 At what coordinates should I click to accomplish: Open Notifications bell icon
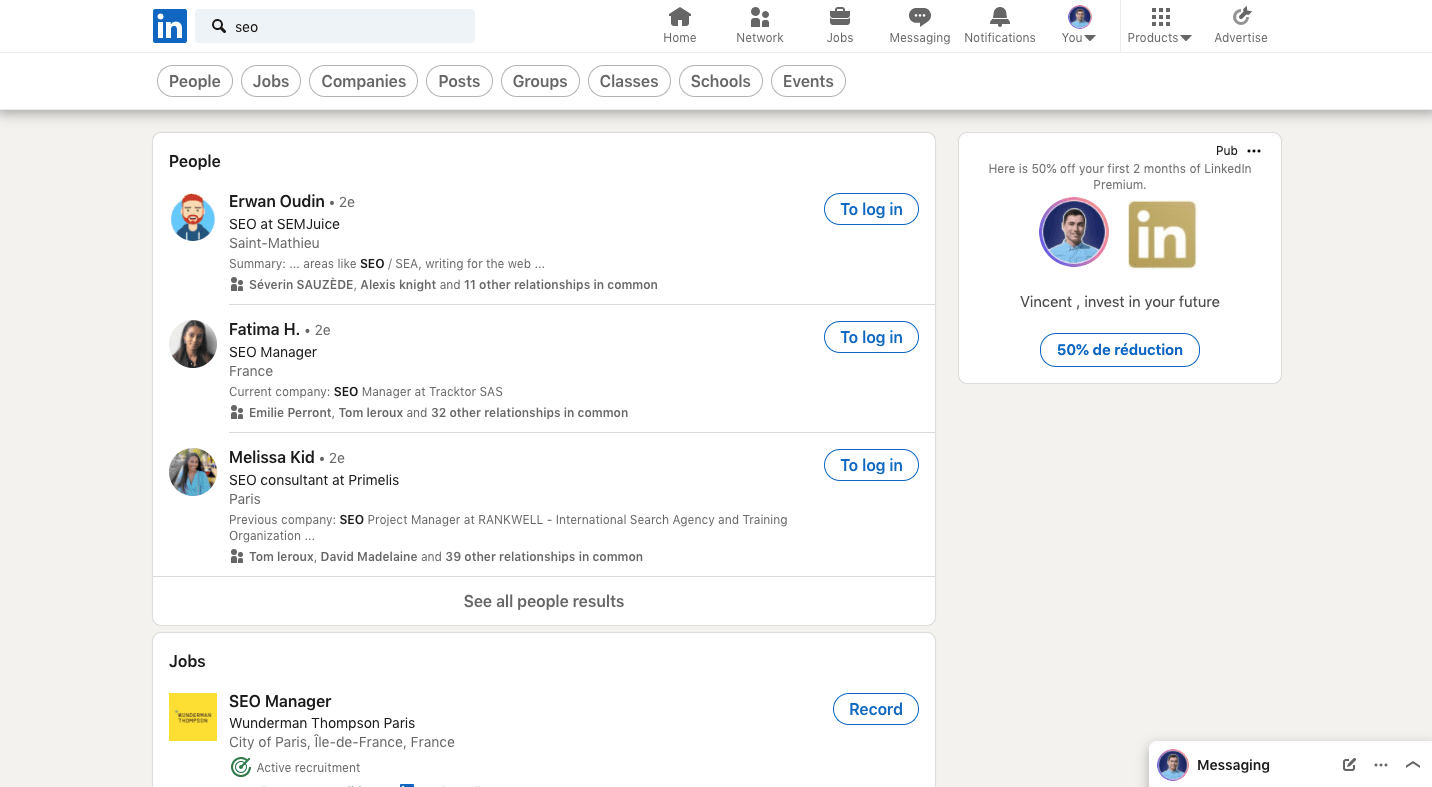(x=1000, y=17)
